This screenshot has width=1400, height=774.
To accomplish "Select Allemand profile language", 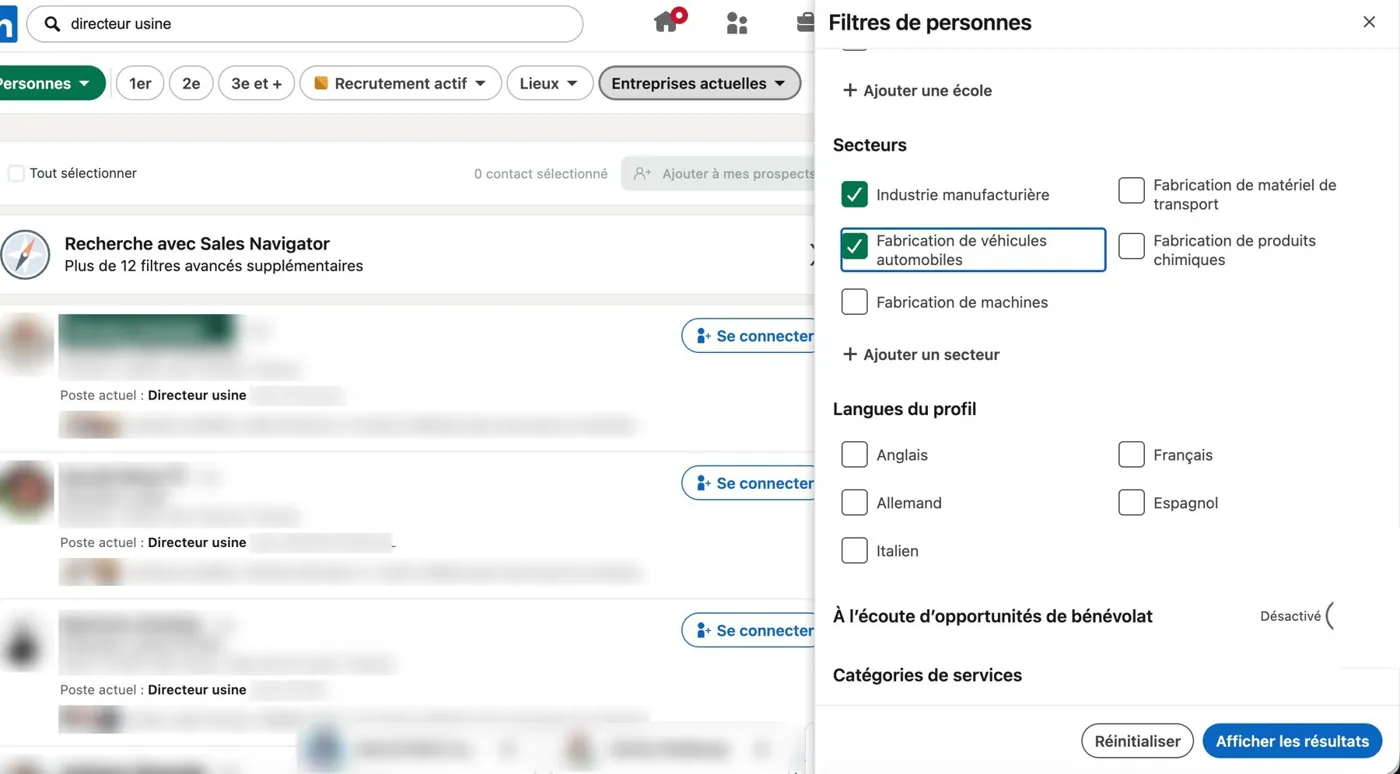I will [x=854, y=502].
